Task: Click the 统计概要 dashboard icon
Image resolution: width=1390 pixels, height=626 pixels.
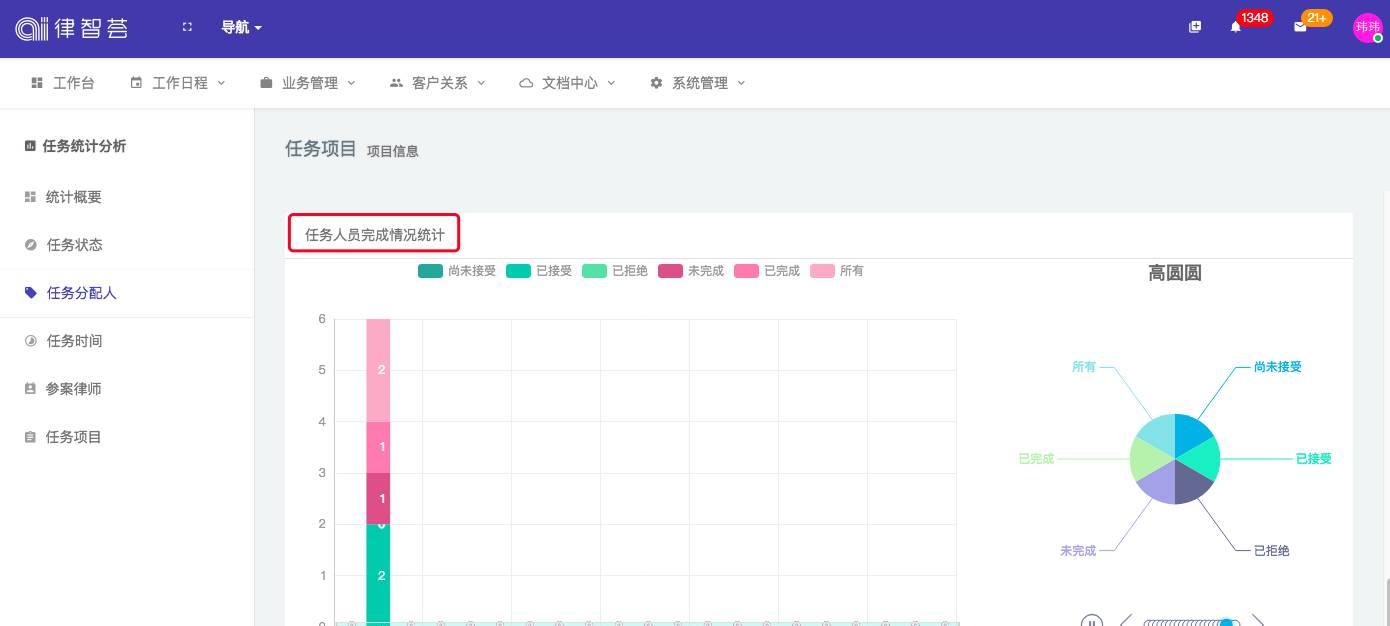Action: [30, 197]
